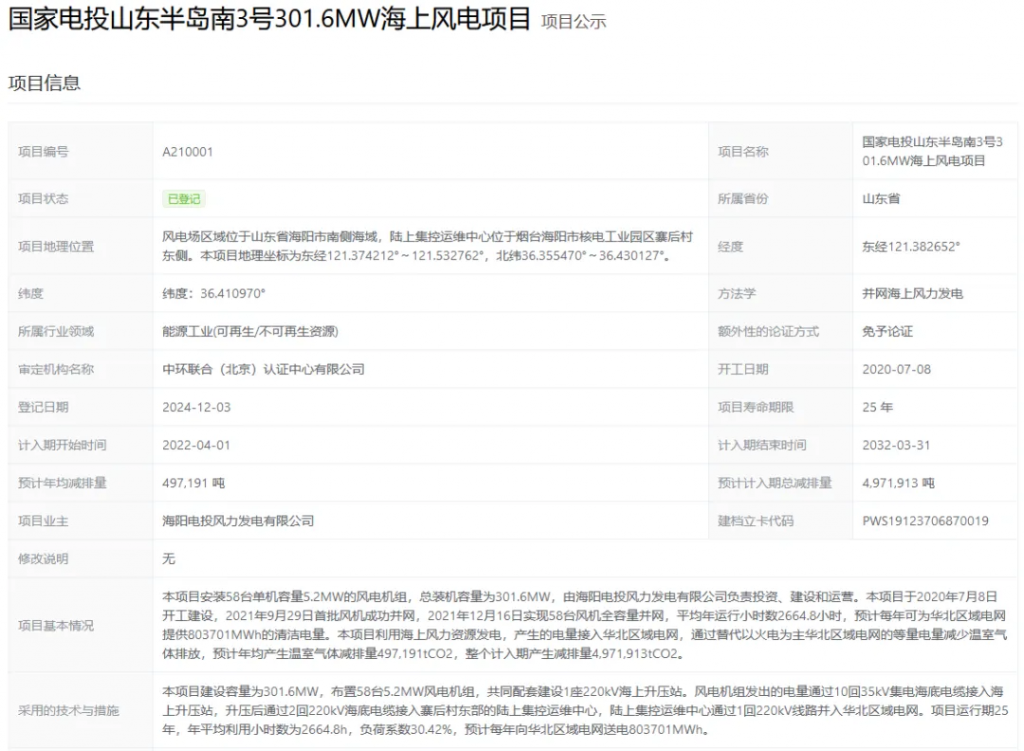The image size is (1024, 751).
Task: Click project owner 海阳电投风力发电有限公司
Action: (x=238, y=521)
